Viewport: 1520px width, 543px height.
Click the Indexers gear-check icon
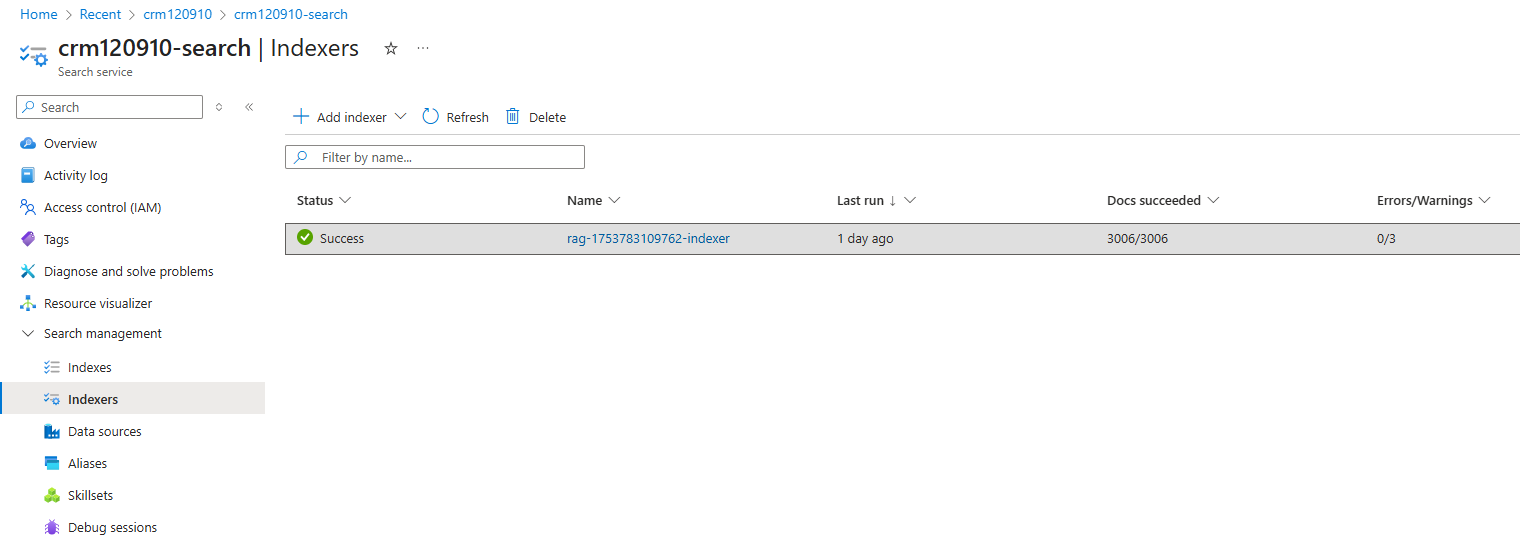52,399
